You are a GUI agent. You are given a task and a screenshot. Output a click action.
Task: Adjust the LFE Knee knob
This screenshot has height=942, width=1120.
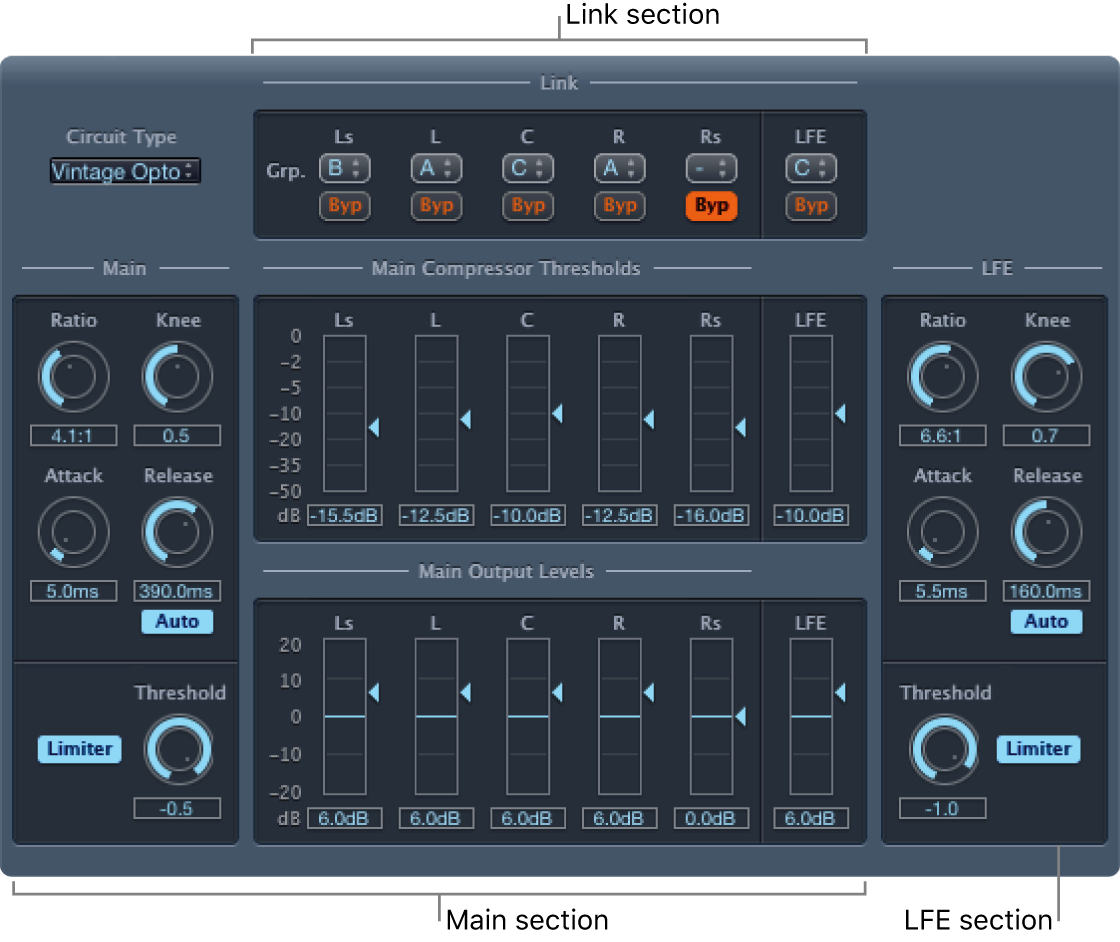pyautogui.click(x=1046, y=376)
